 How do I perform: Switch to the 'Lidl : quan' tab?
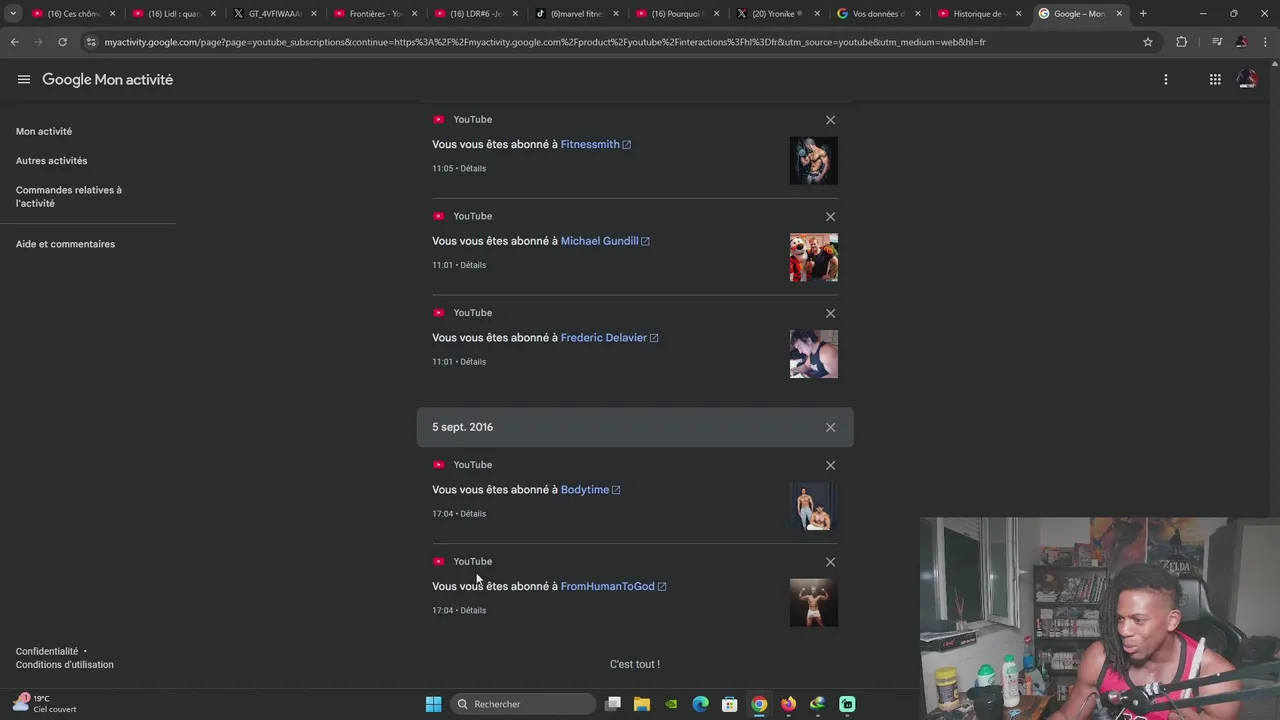pos(173,14)
